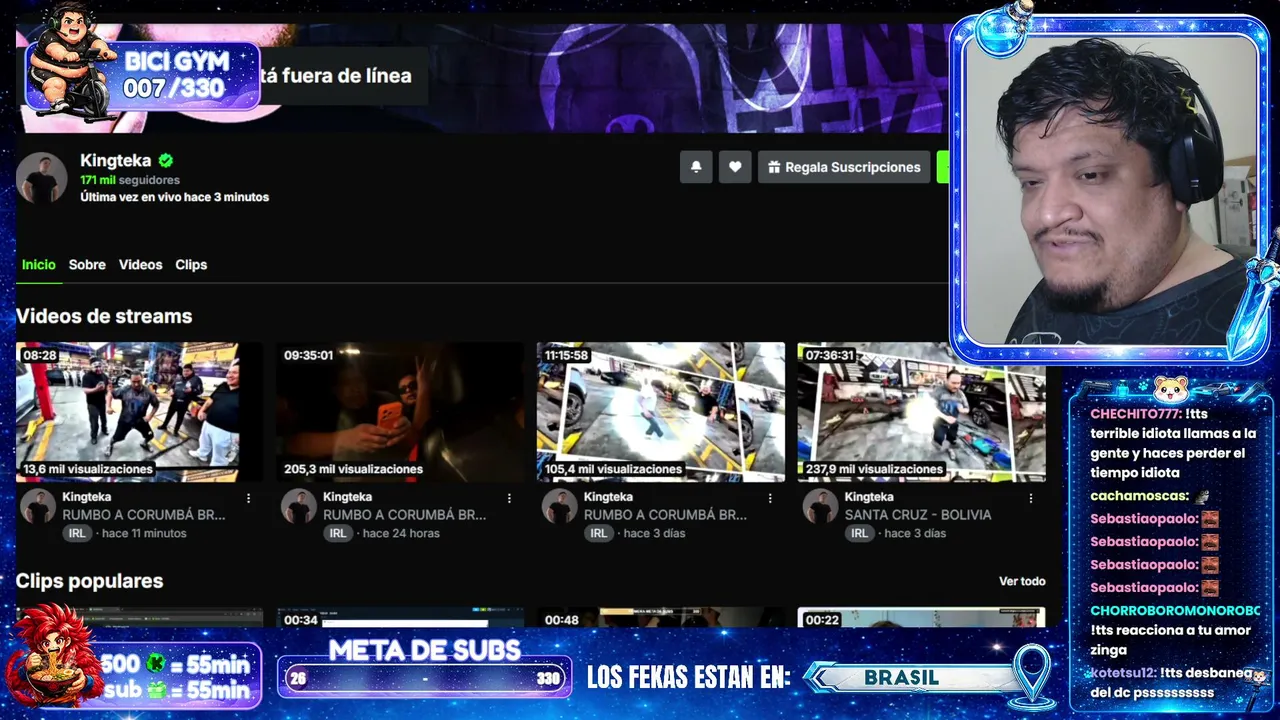This screenshot has height=720, width=1280.
Task: Click the Kingteka avatar under the 08:28 video
Action: (38, 507)
